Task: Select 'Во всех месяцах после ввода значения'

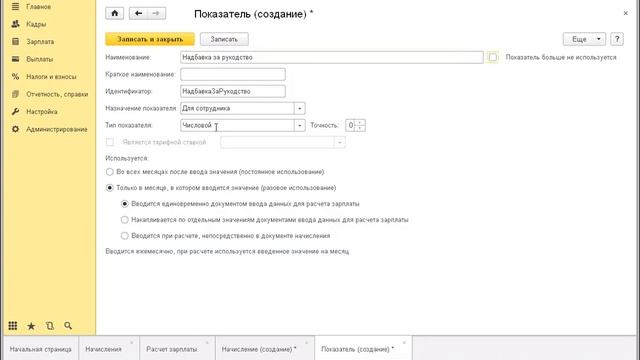Action: click(x=109, y=172)
